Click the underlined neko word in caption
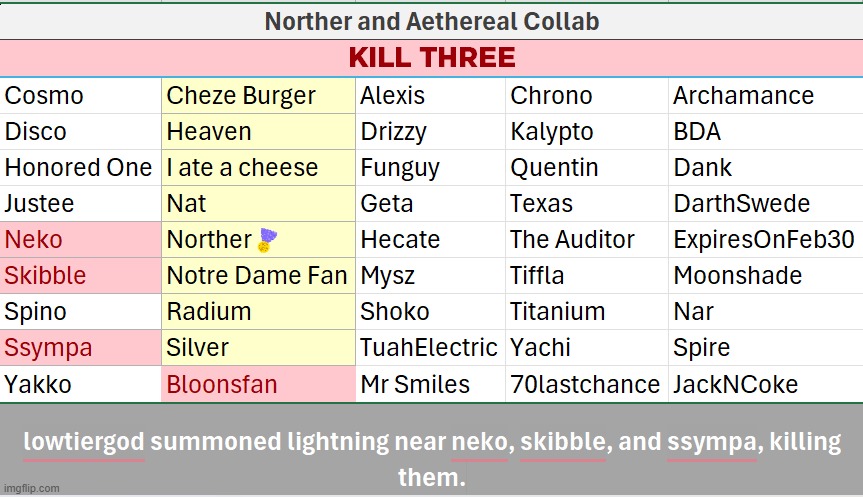Viewport: 863px width, 497px height. click(x=479, y=442)
